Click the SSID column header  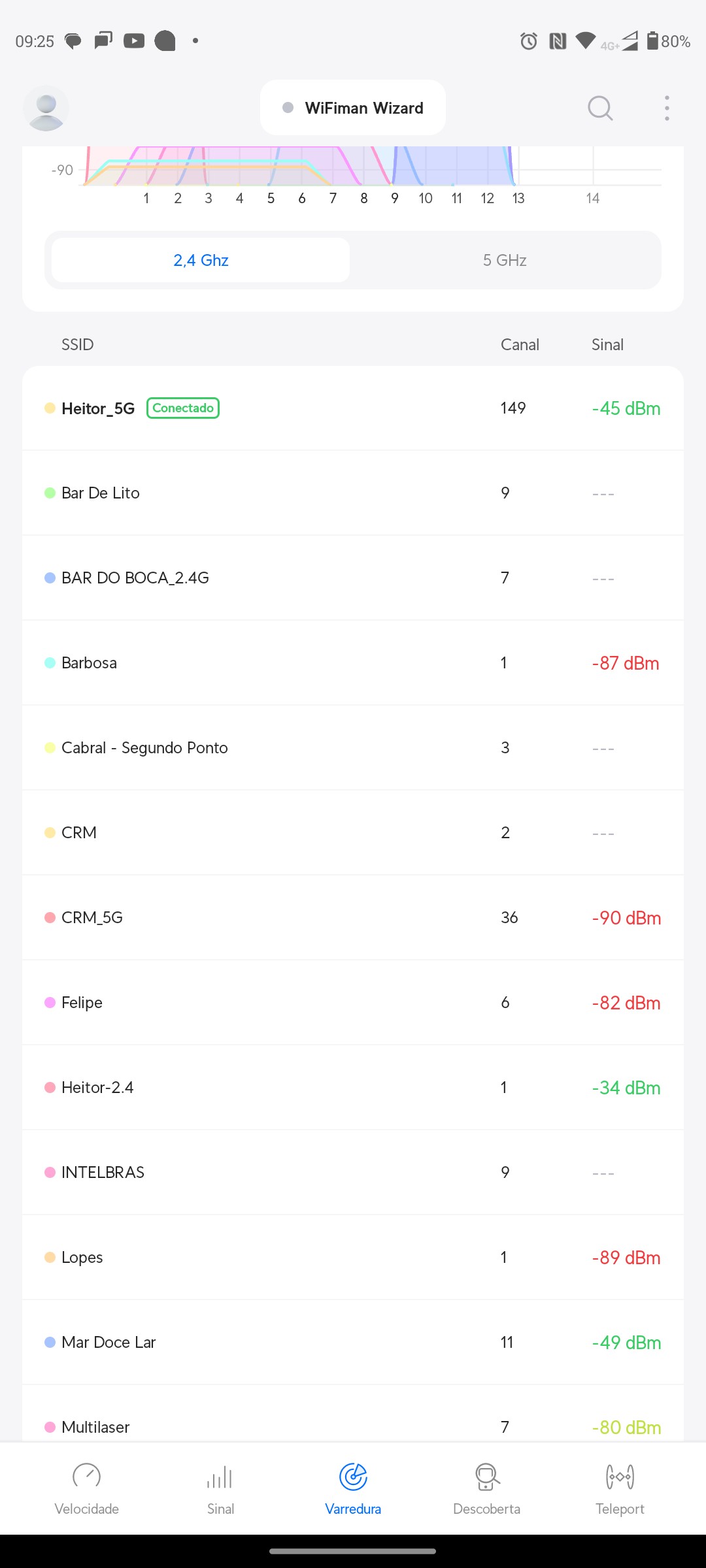77,345
